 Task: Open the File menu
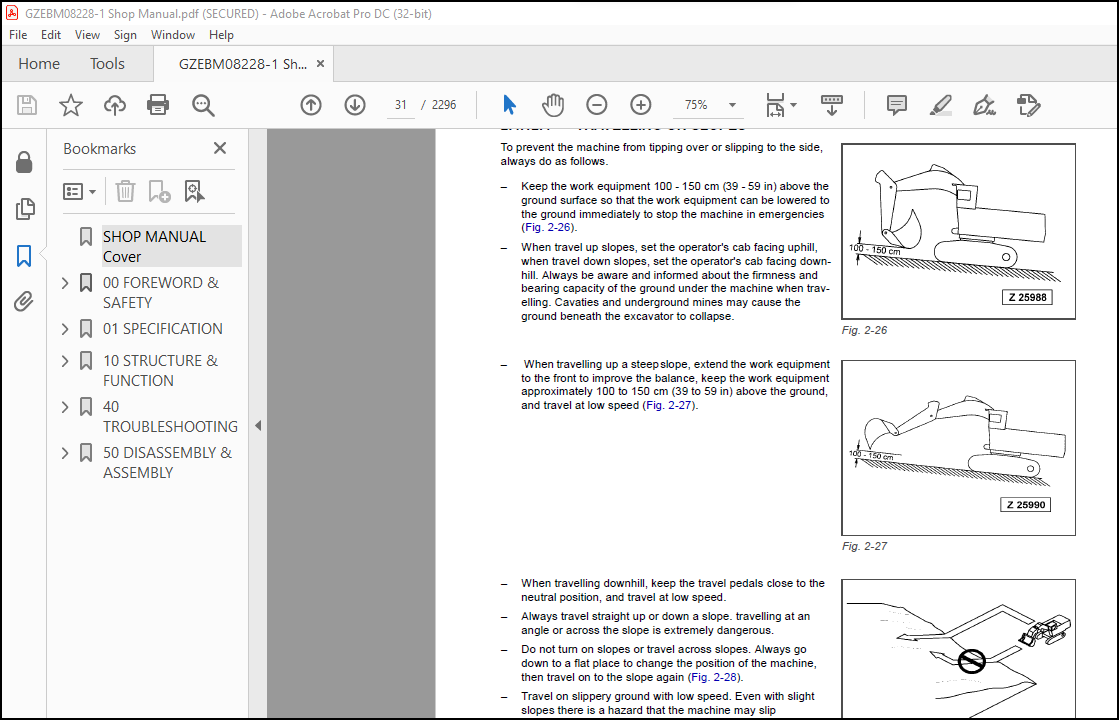[x=18, y=35]
